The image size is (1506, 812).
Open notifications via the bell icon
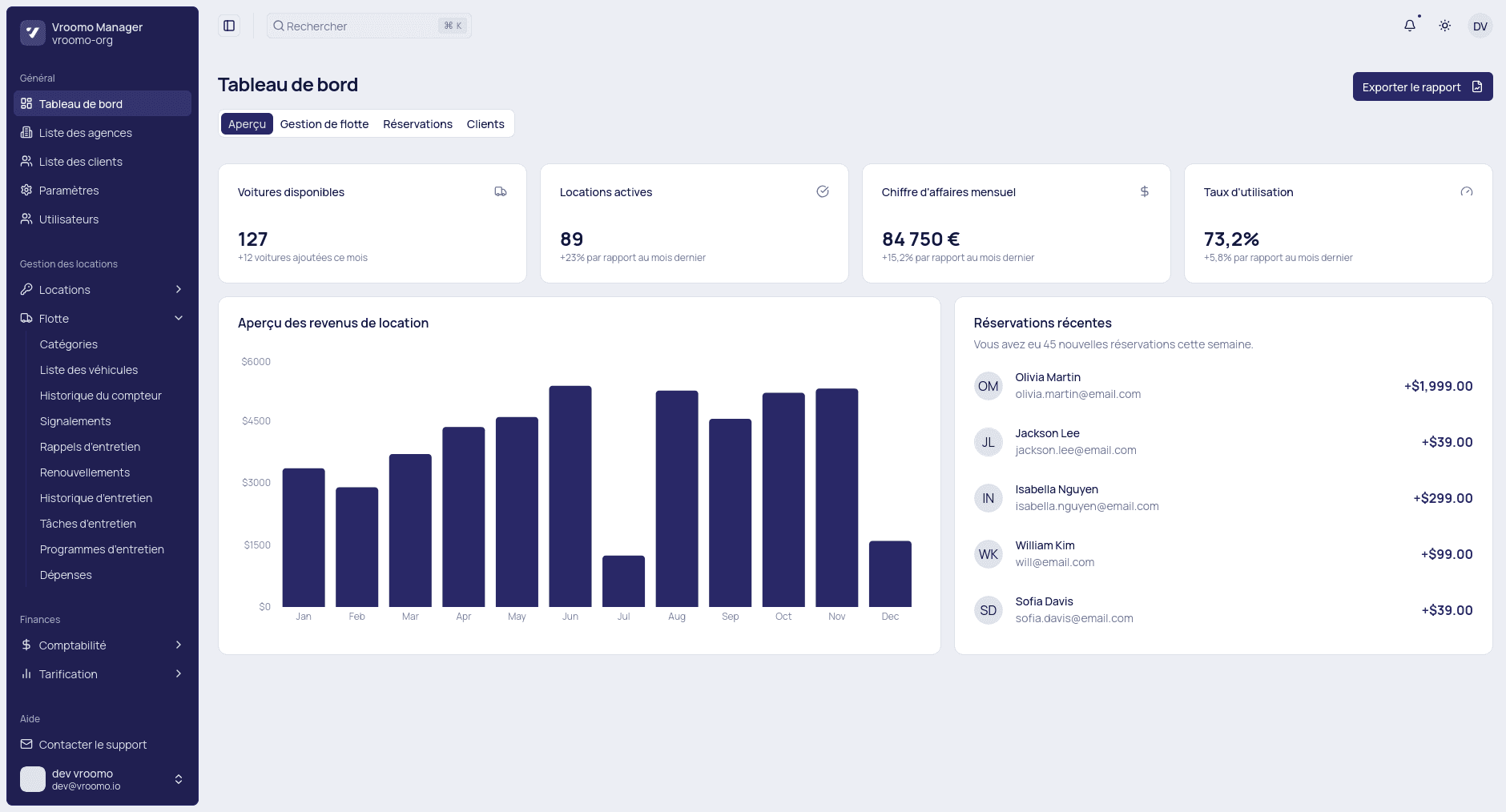(1409, 26)
